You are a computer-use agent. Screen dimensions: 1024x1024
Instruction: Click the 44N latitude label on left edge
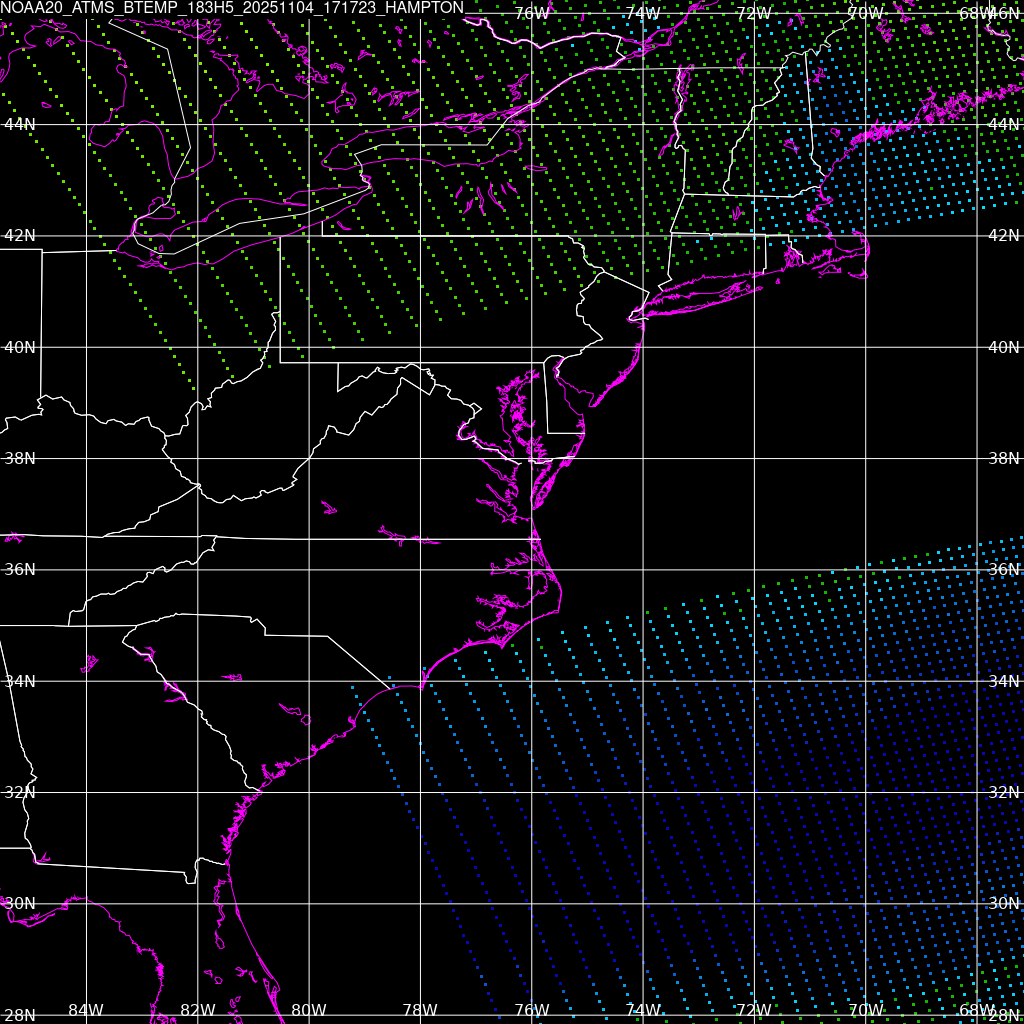point(20,124)
